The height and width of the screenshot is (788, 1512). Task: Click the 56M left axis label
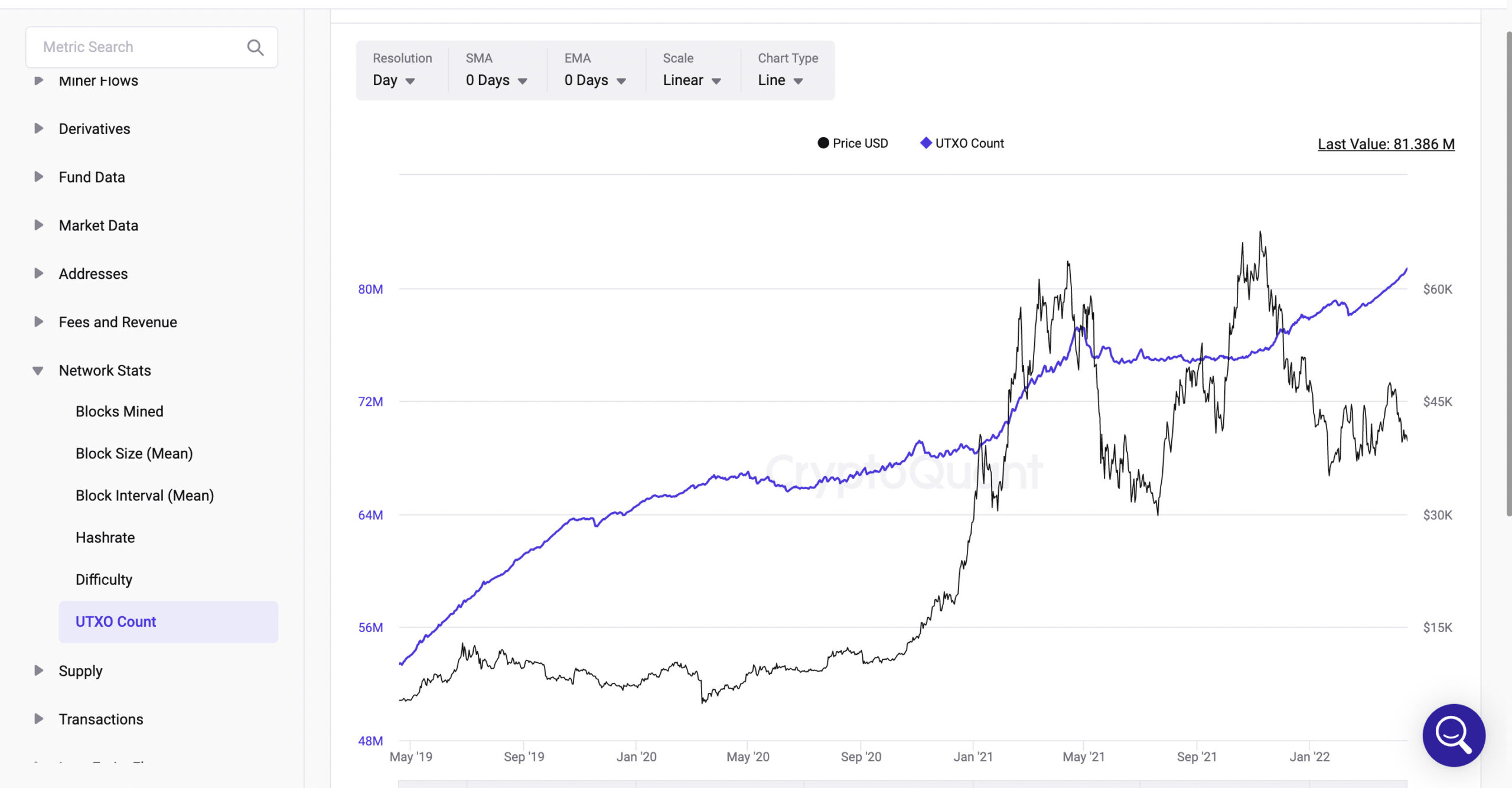coord(370,627)
